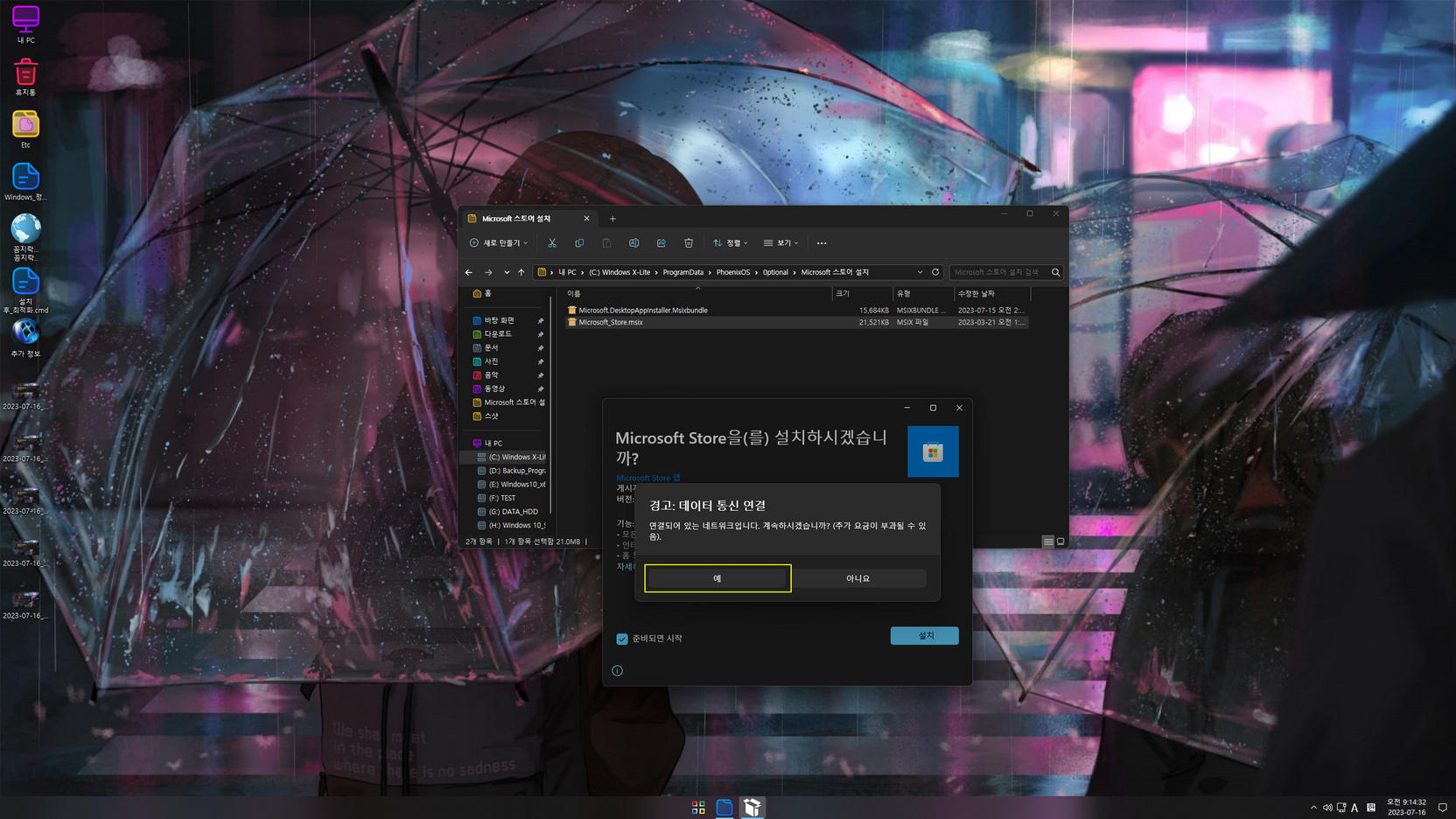The width and height of the screenshot is (1456, 819).
Task: Switch to details view icon in status bar
Action: 1048,542
